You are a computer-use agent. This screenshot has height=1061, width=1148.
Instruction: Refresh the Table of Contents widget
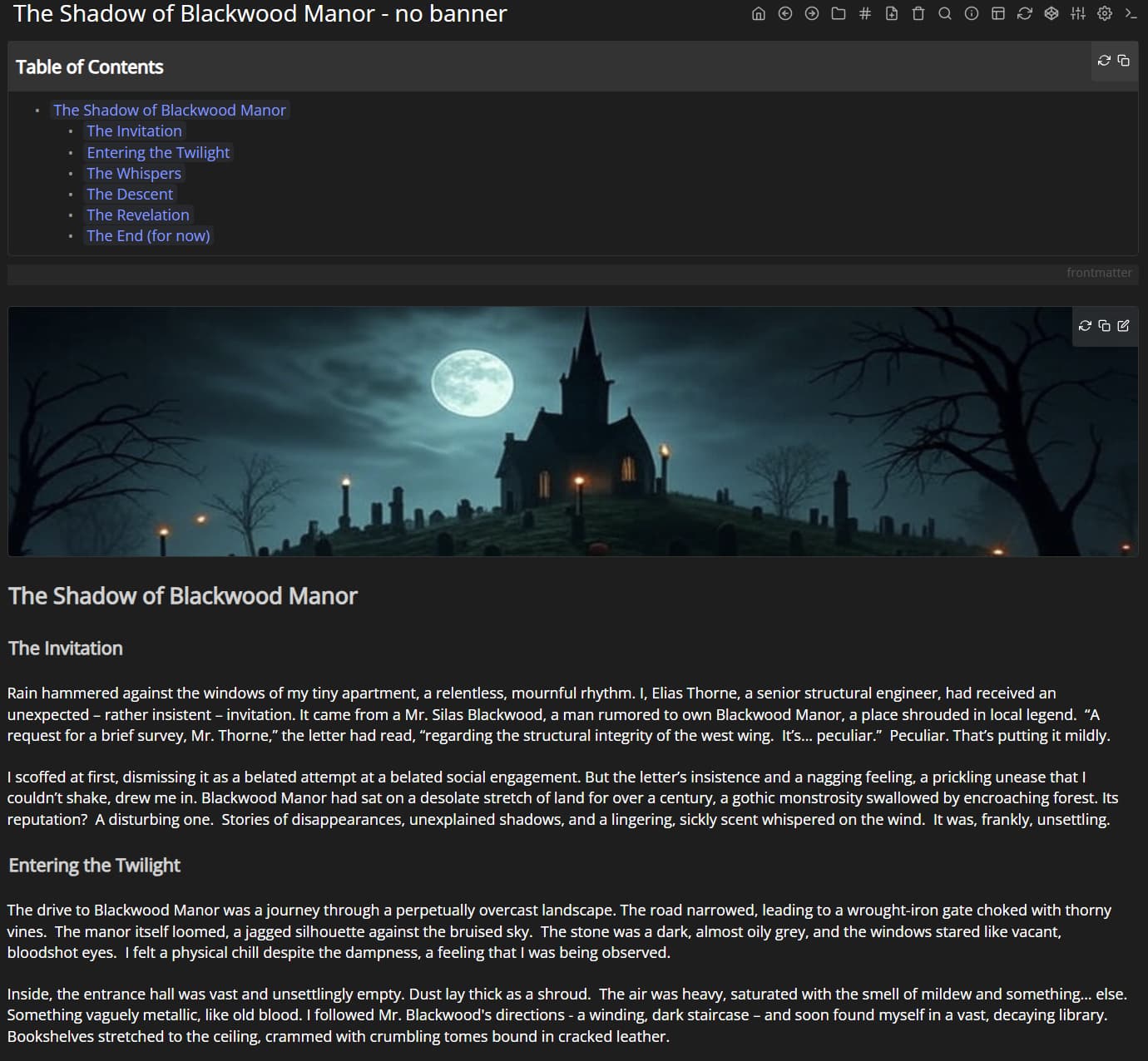[1104, 61]
